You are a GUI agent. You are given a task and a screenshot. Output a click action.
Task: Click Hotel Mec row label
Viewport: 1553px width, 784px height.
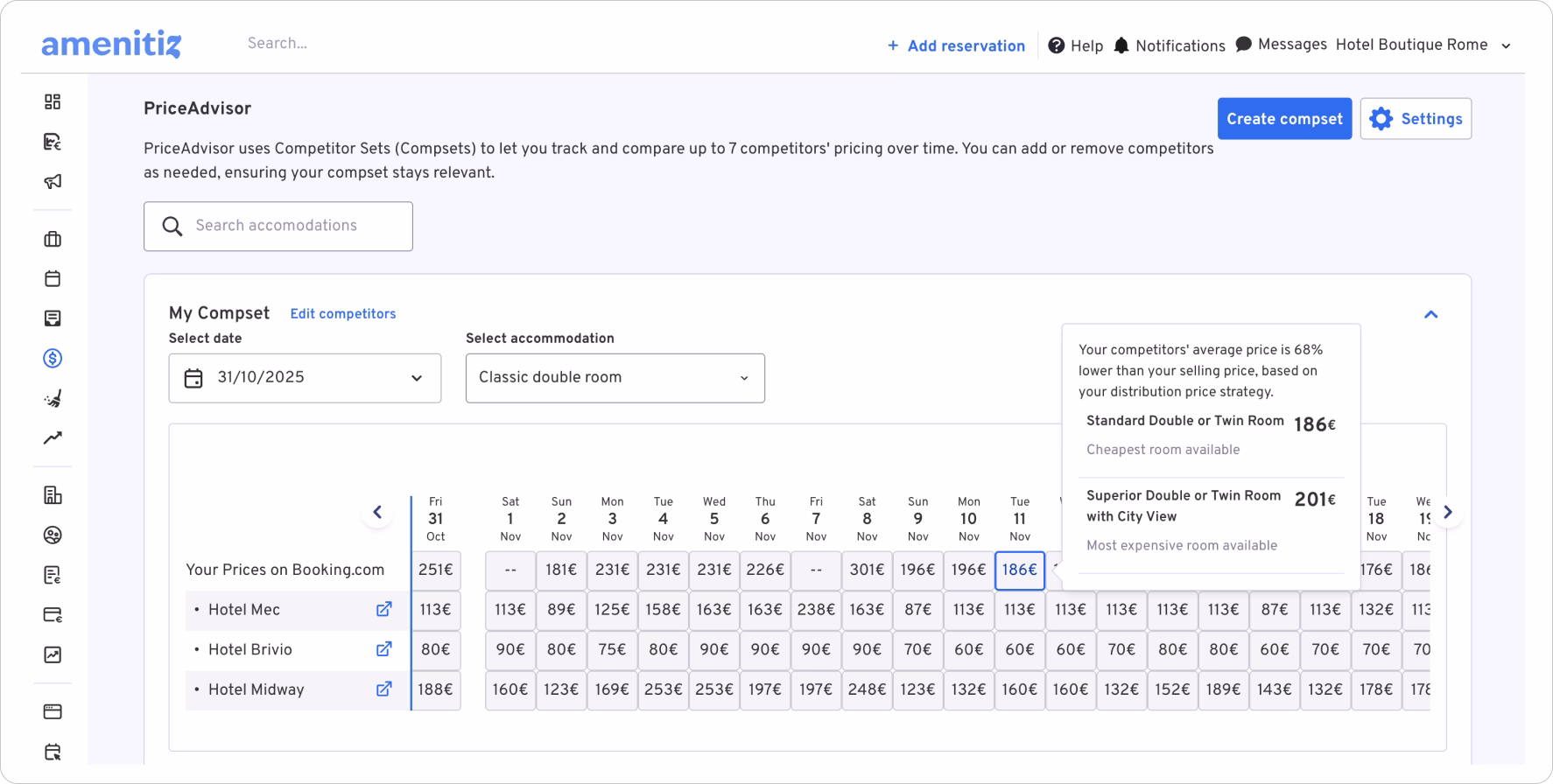coord(243,610)
